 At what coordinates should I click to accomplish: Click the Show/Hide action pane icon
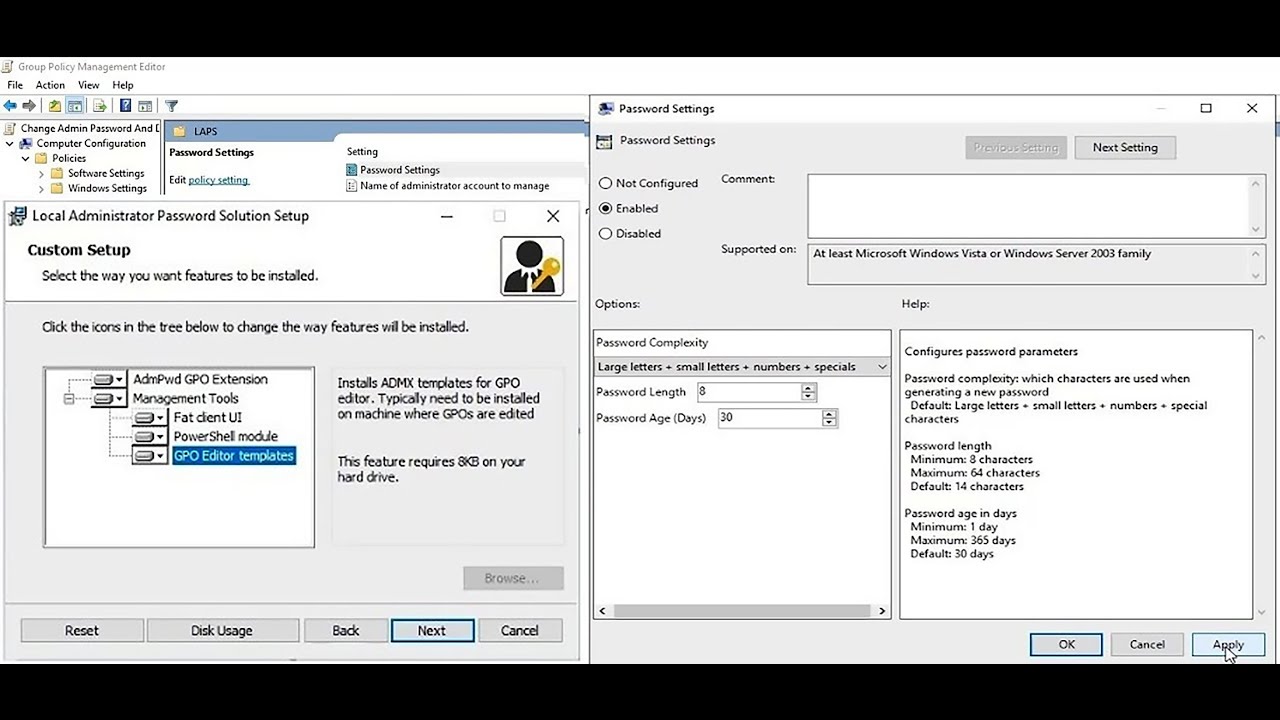click(145, 106)
